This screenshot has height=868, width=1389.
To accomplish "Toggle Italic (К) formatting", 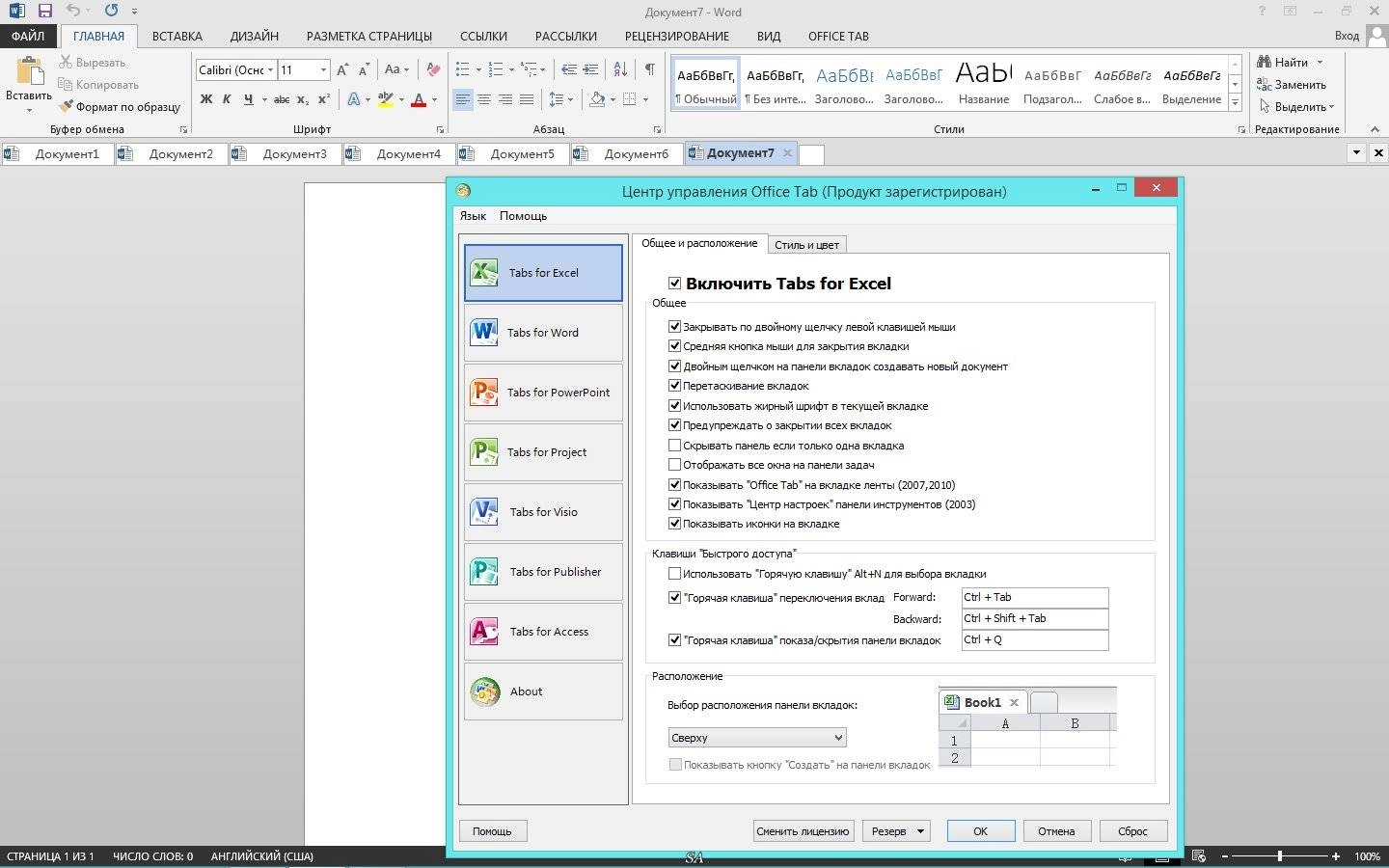I will [x=227, y=99].
